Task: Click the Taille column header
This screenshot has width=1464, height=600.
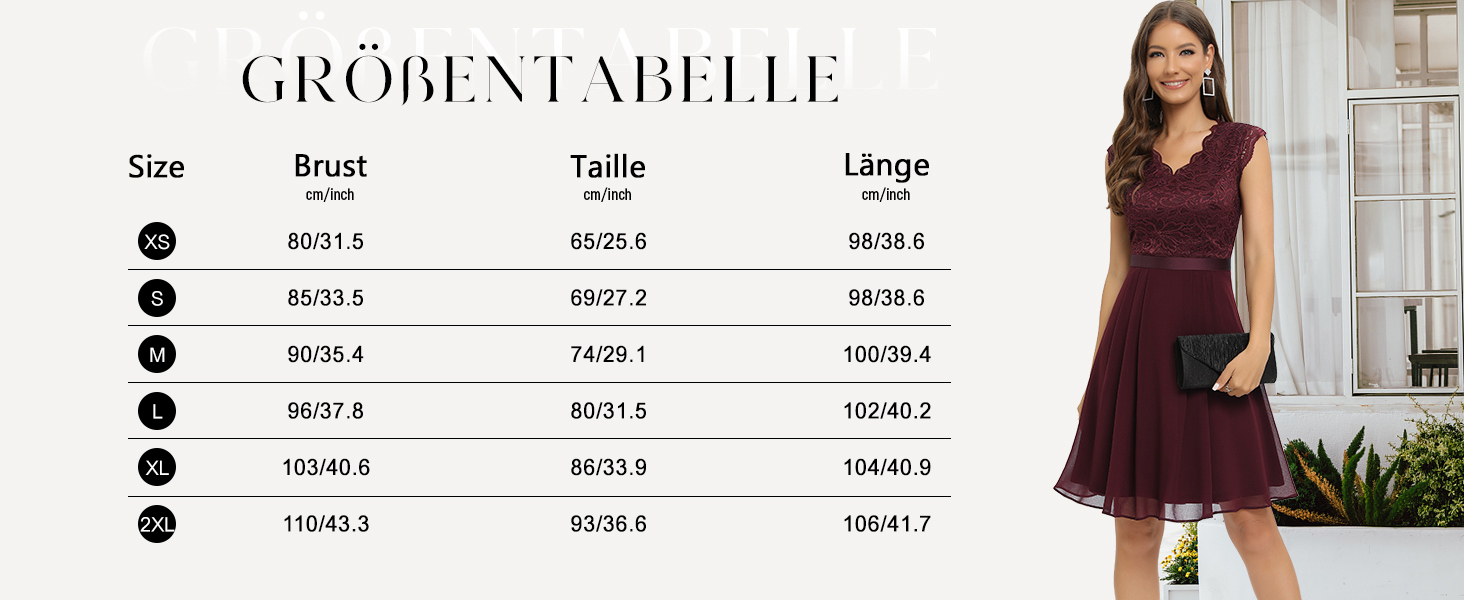Action: 608,166
